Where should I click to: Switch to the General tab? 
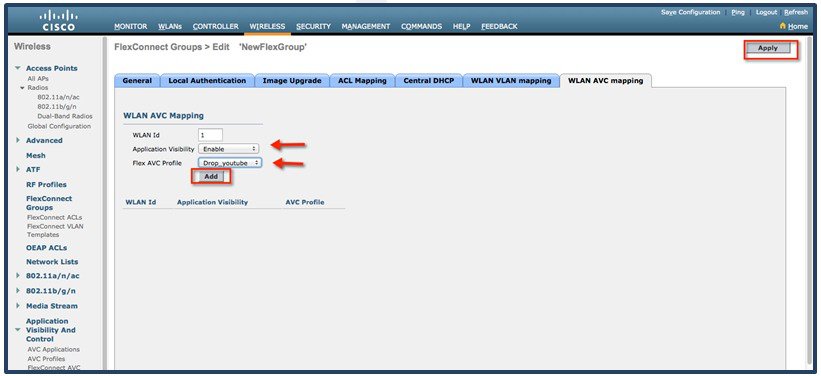pyautogui.click(x=137, y=81)
